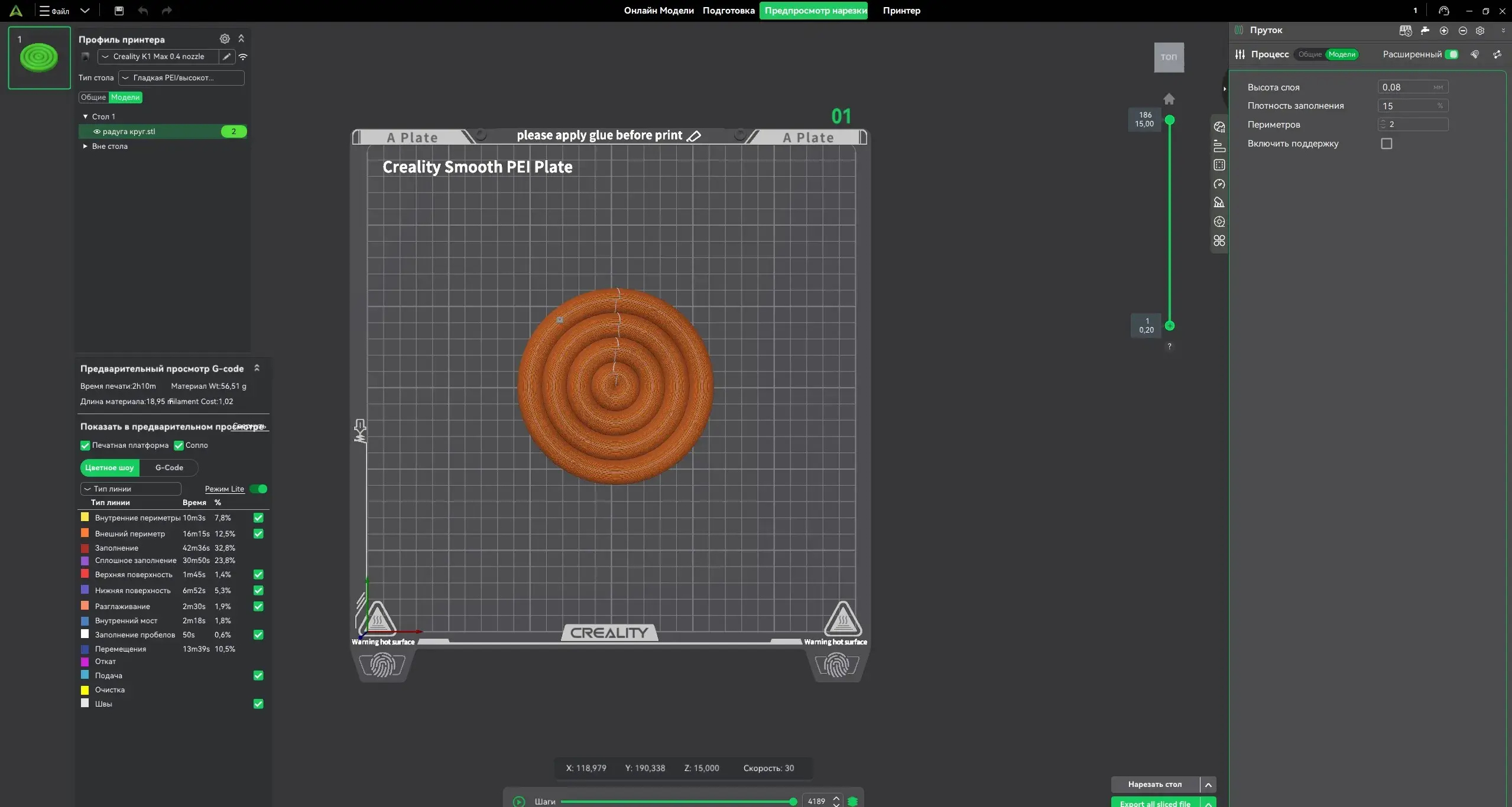Expand options arrow next to Нарезать стол
The image size is (1512, 807).
click(1208, 785)
